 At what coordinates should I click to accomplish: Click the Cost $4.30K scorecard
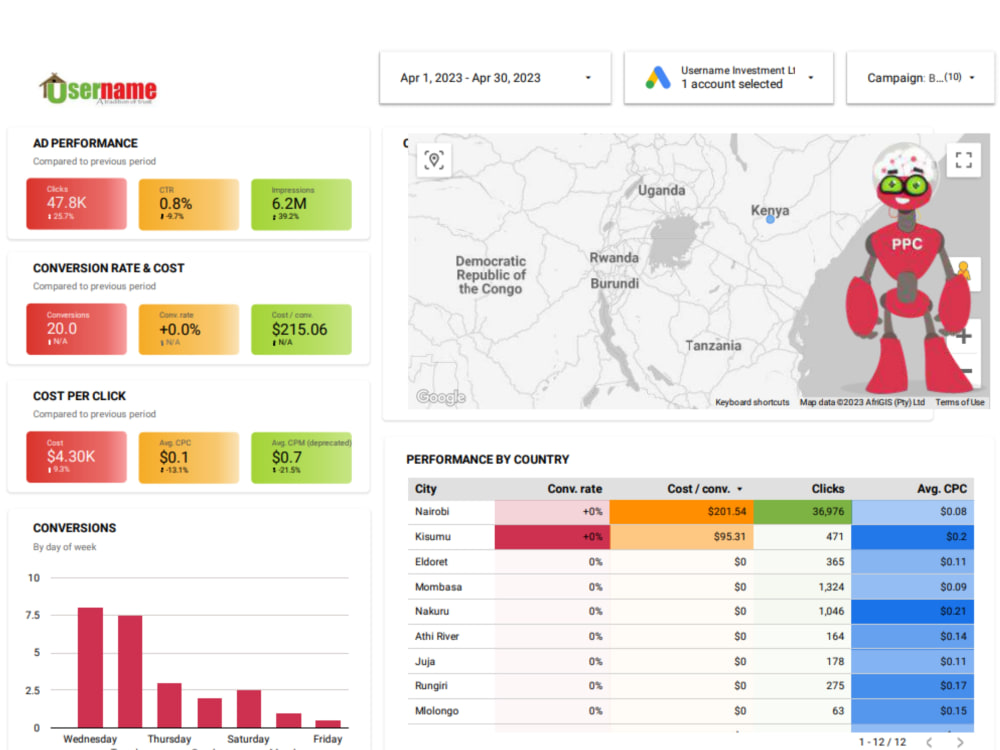click(77, 457)
